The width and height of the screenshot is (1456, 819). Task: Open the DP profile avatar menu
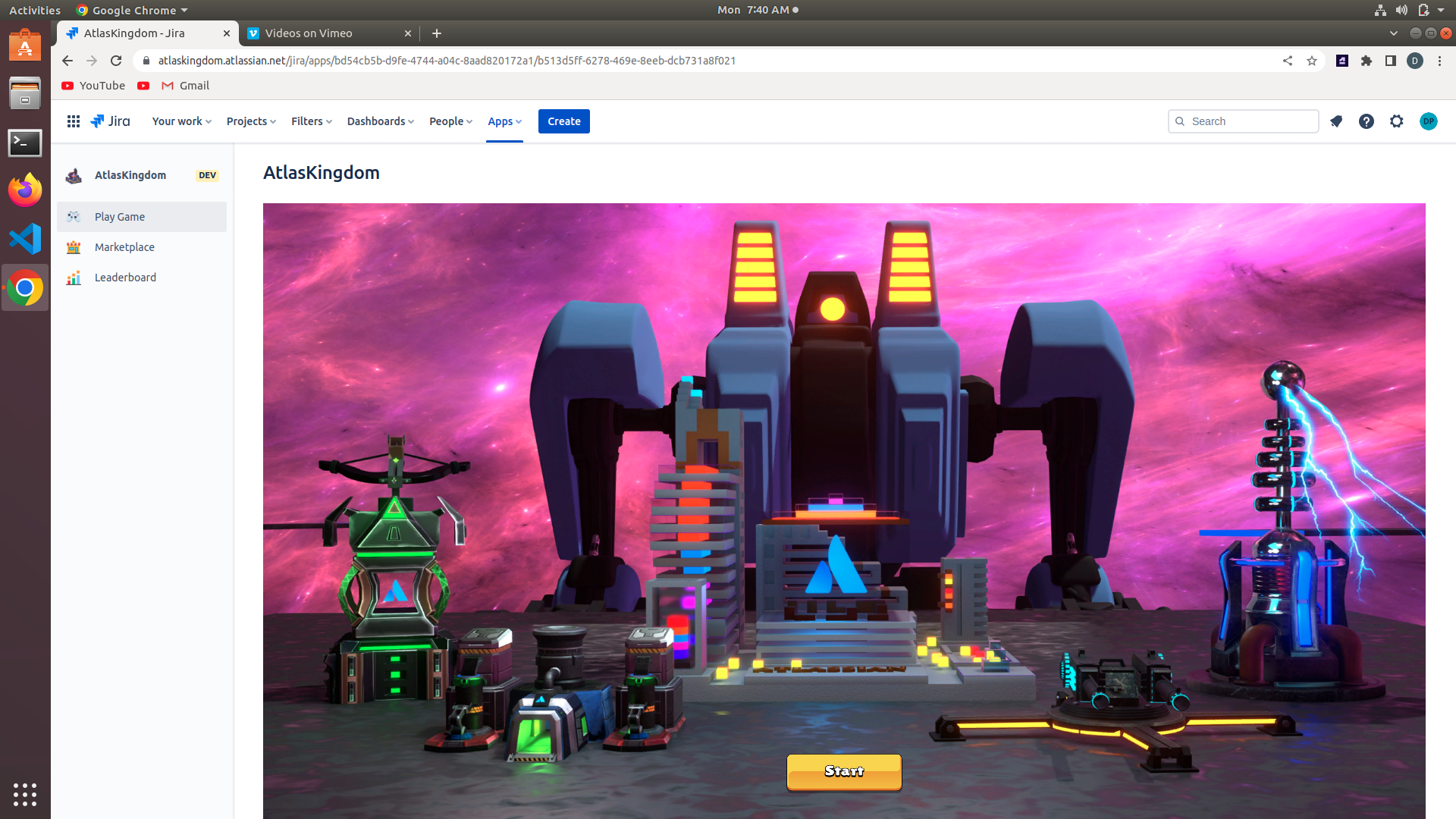[1428, 121]
